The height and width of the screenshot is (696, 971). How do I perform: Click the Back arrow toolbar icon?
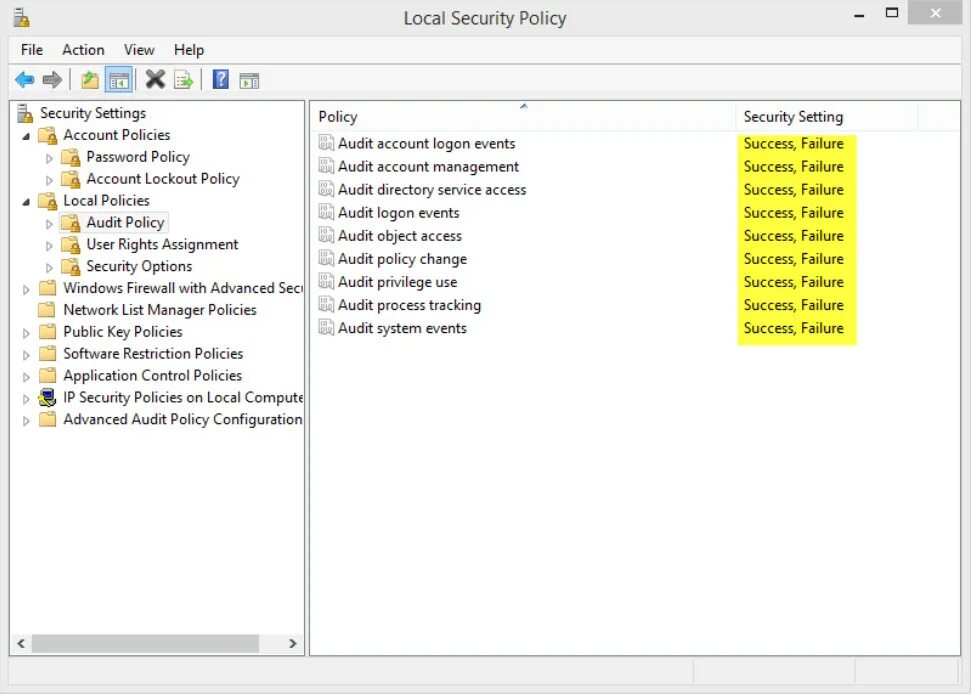[25, 80]
